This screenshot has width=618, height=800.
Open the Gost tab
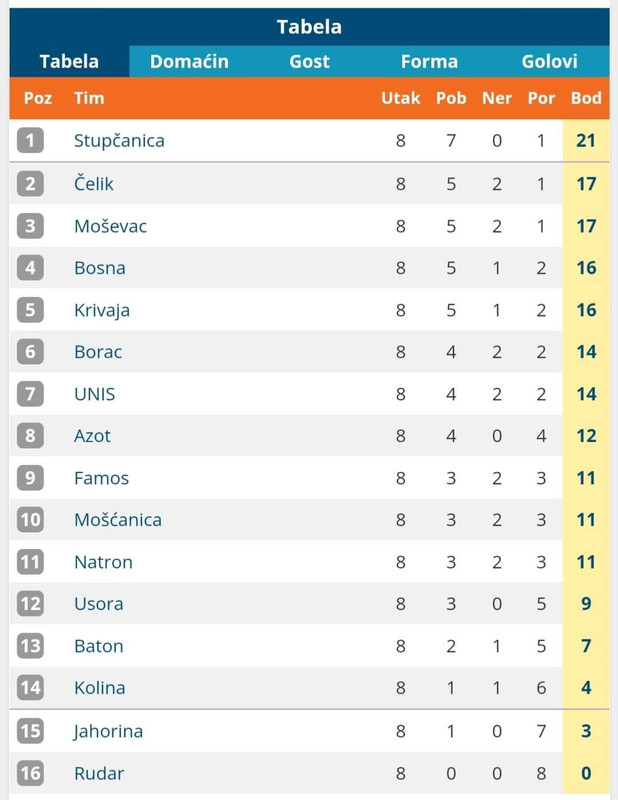309,61
